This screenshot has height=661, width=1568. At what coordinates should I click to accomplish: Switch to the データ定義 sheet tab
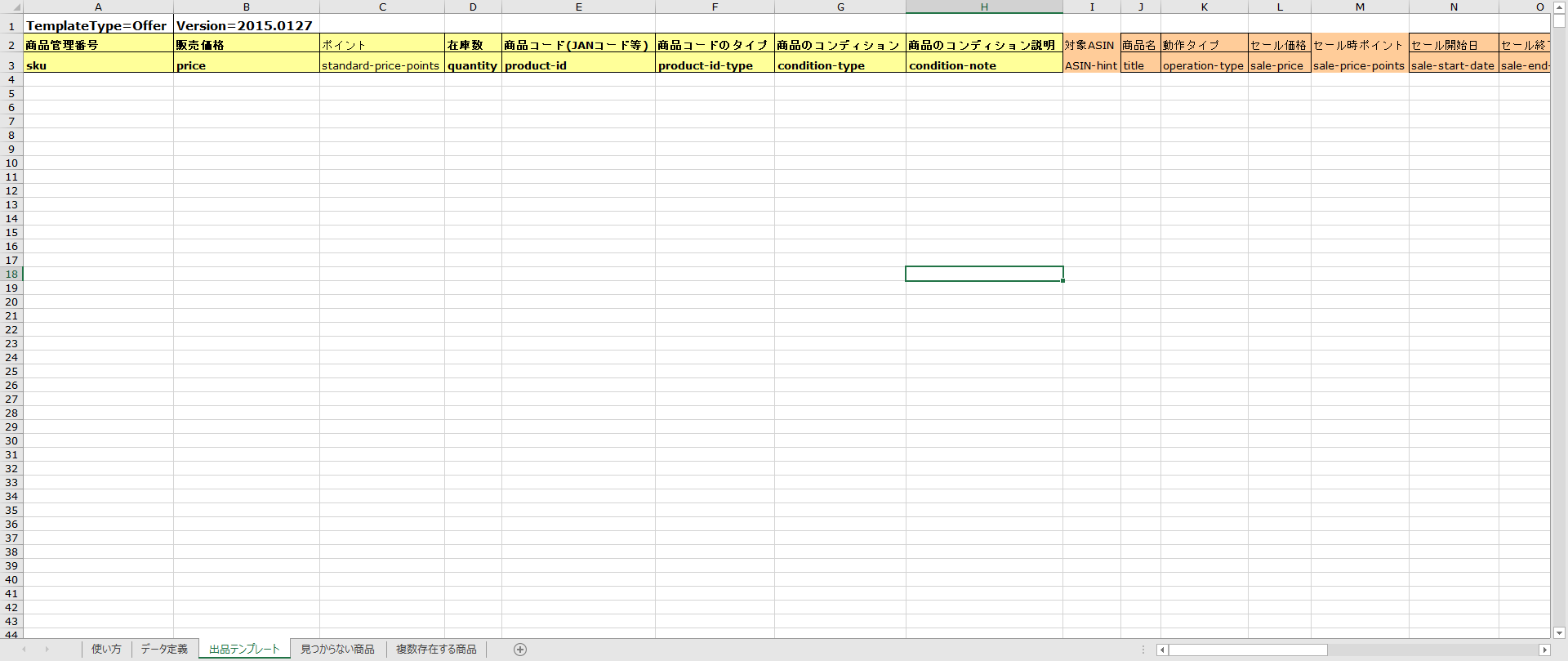[x=164, y=650]
